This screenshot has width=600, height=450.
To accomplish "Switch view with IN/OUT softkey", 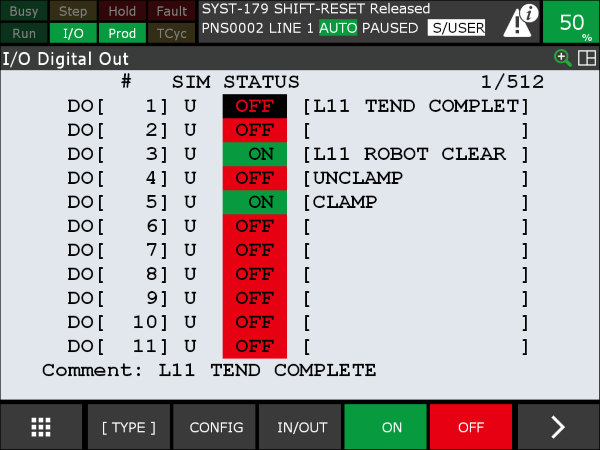I will (302, 427).
